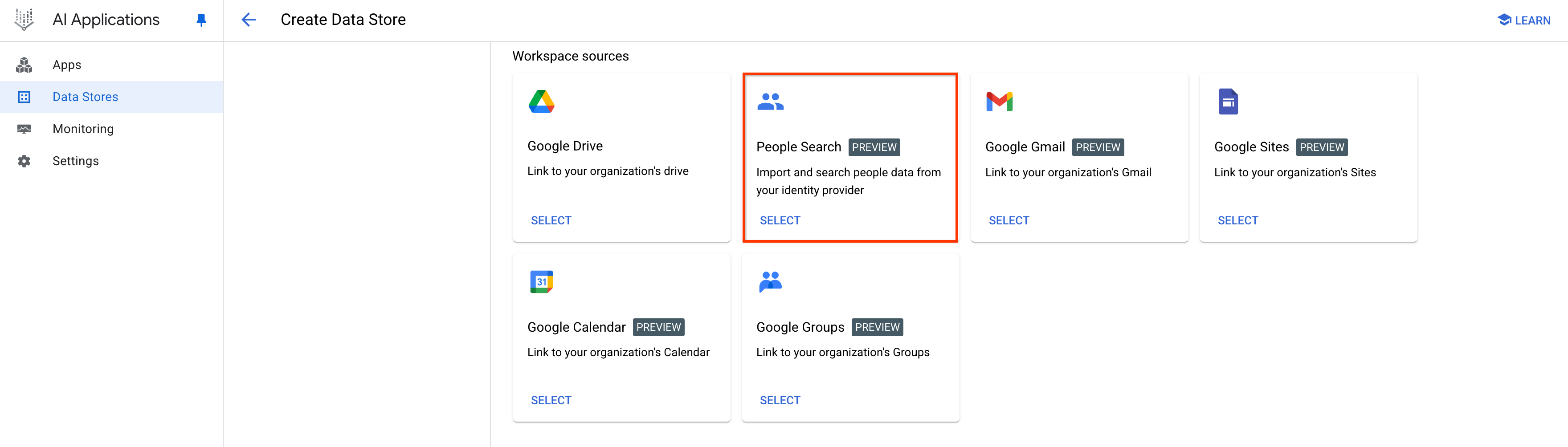Image resolution: width=1568 pixels, height=447 pixels.
Task: Click the Apps sidebar icon
Action: pyautogui.click(x=24, y=65)
